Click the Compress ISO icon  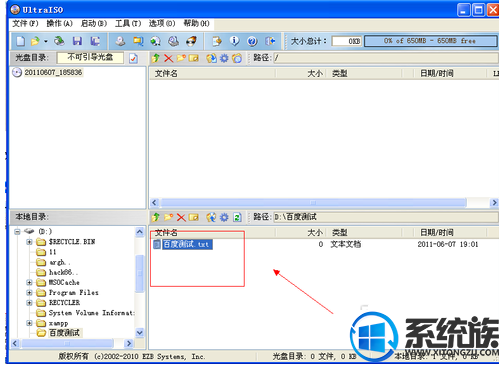(138, 41)
